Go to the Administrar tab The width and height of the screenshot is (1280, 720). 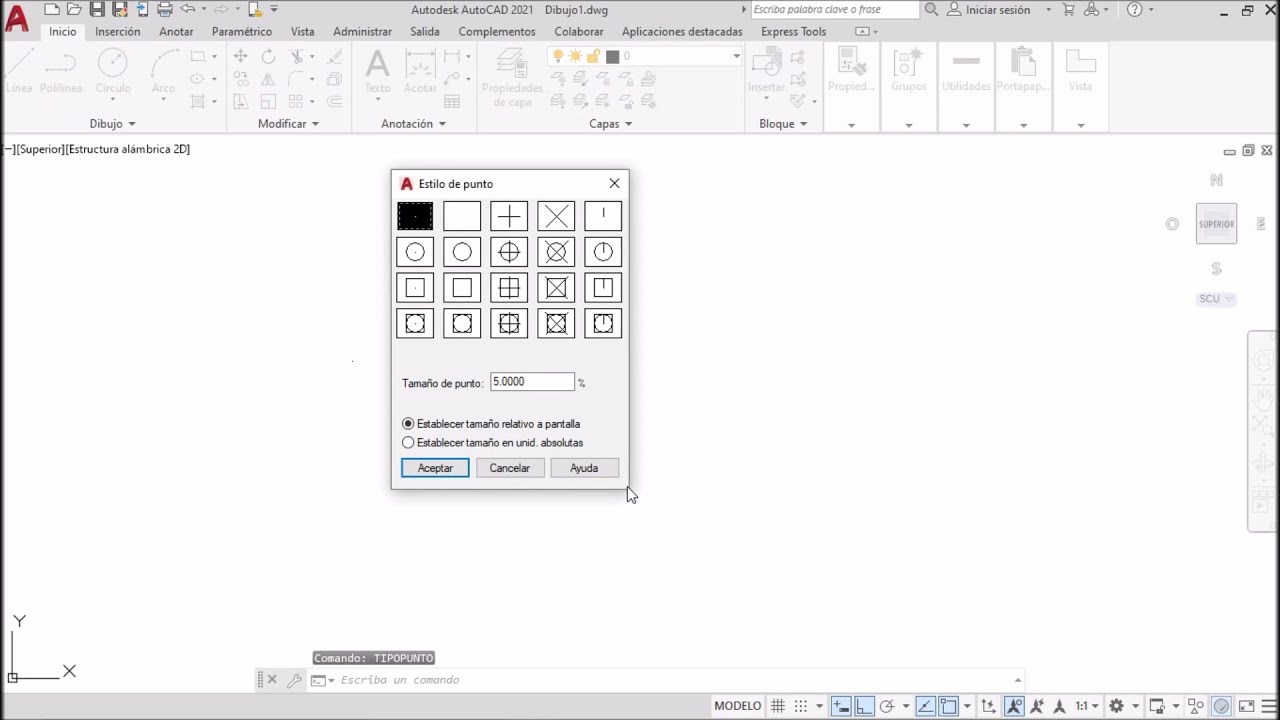pos(363,32)
